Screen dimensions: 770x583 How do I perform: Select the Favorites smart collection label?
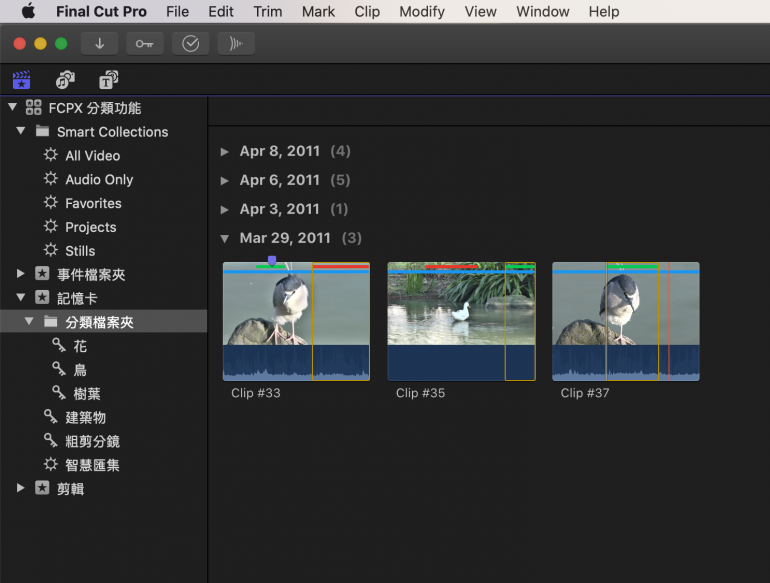tap(93, 203)
